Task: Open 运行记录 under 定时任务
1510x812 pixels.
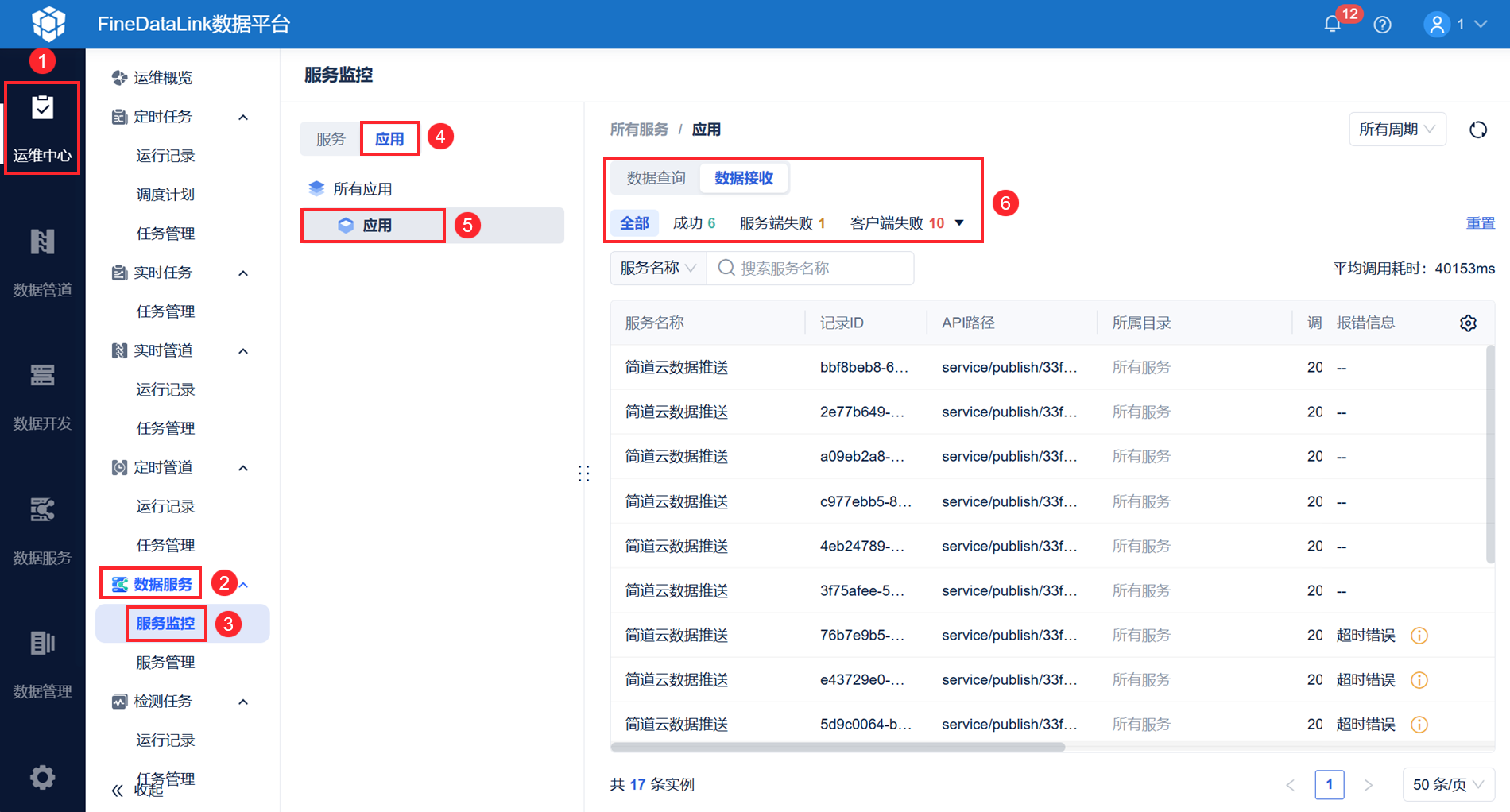Action: (x=165, y=156)
